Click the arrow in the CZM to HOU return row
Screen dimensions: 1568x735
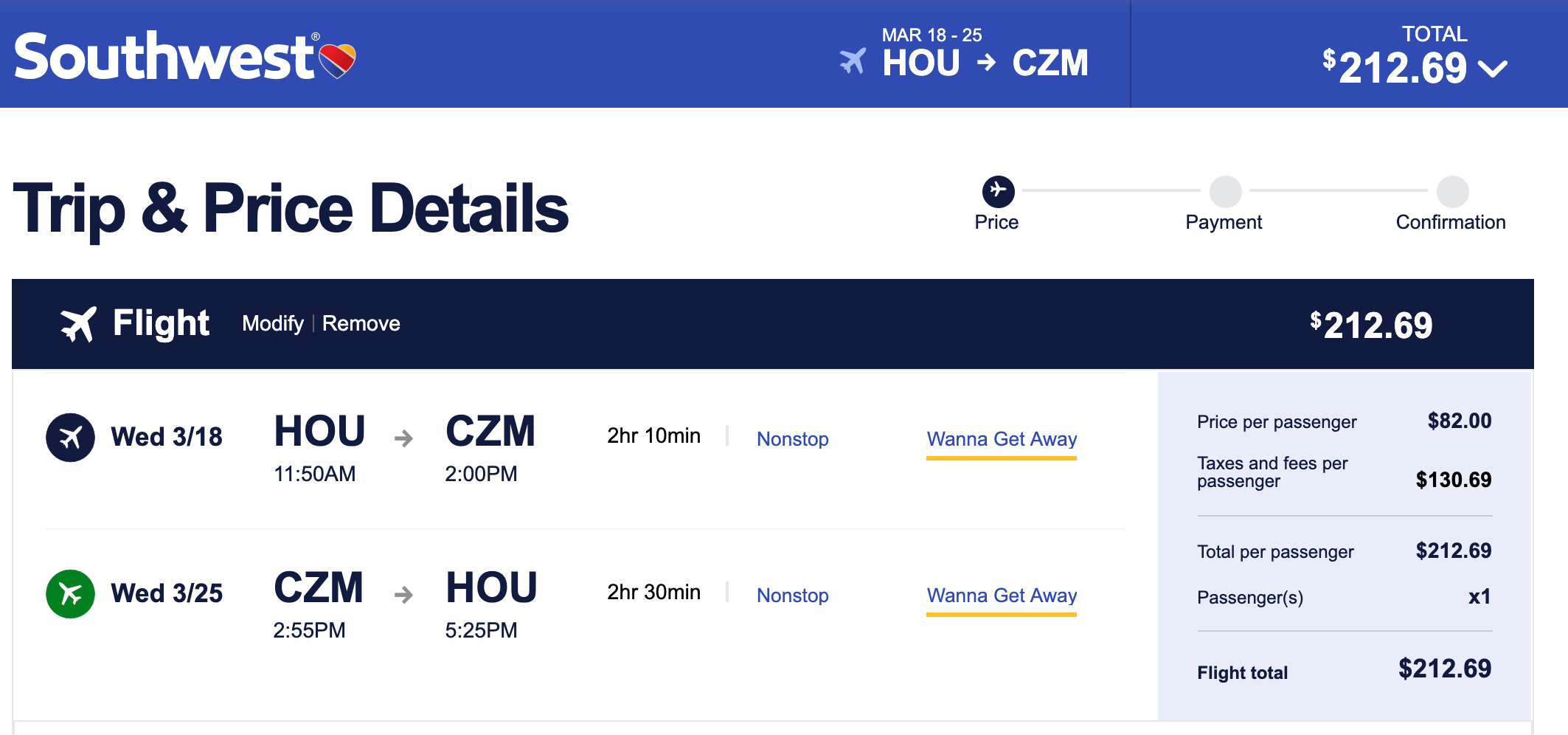[x=403, y=594]
